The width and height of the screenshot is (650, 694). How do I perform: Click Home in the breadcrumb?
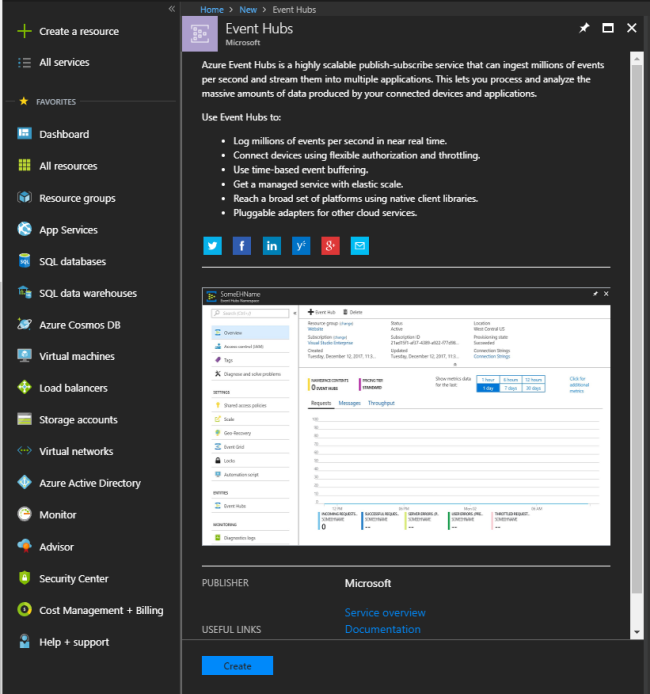point(212,10)
